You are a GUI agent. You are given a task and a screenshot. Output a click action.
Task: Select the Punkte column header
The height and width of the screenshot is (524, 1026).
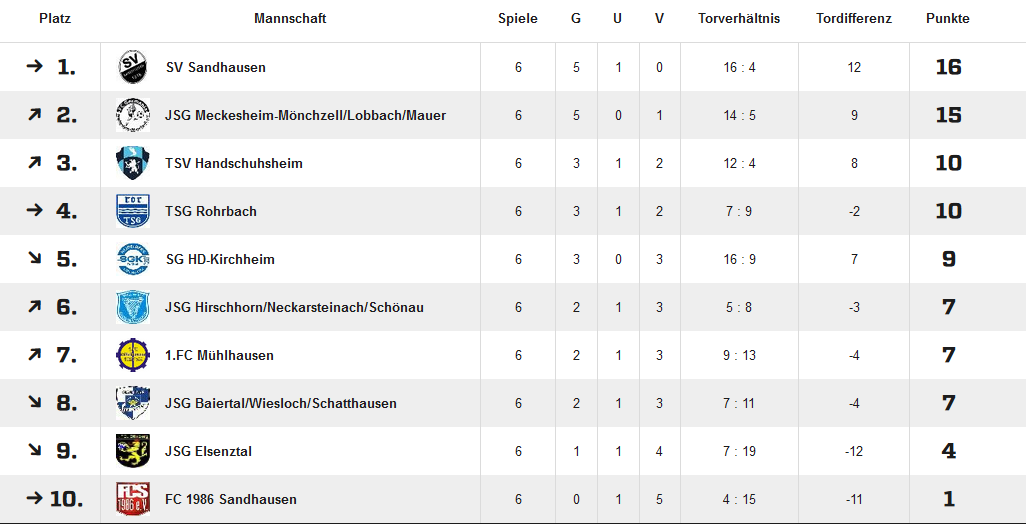pyautogui.click(x=947, y=19)
